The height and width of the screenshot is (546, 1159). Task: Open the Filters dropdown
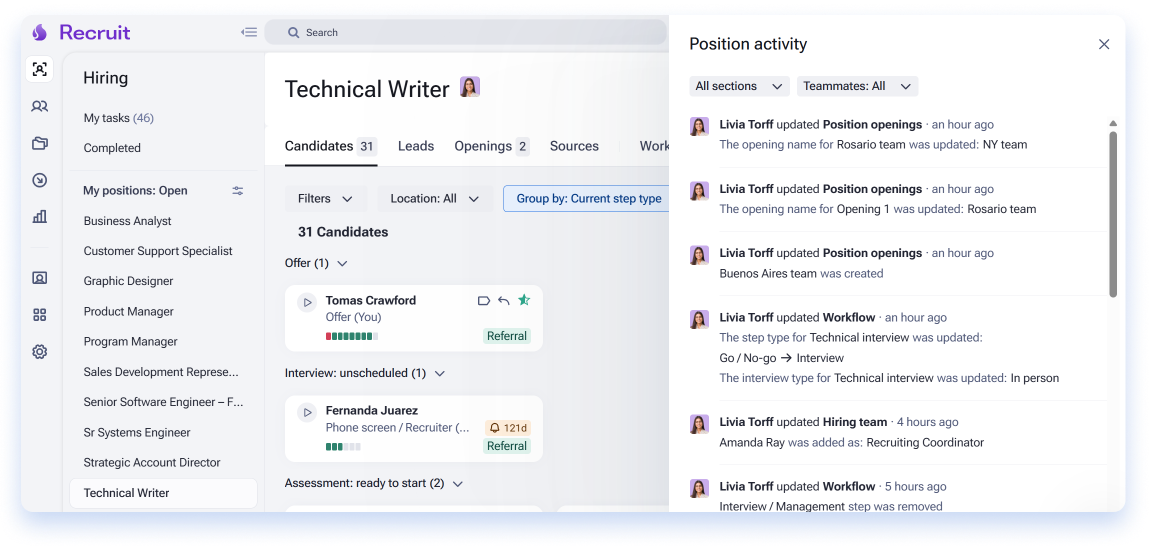(326, 199)
